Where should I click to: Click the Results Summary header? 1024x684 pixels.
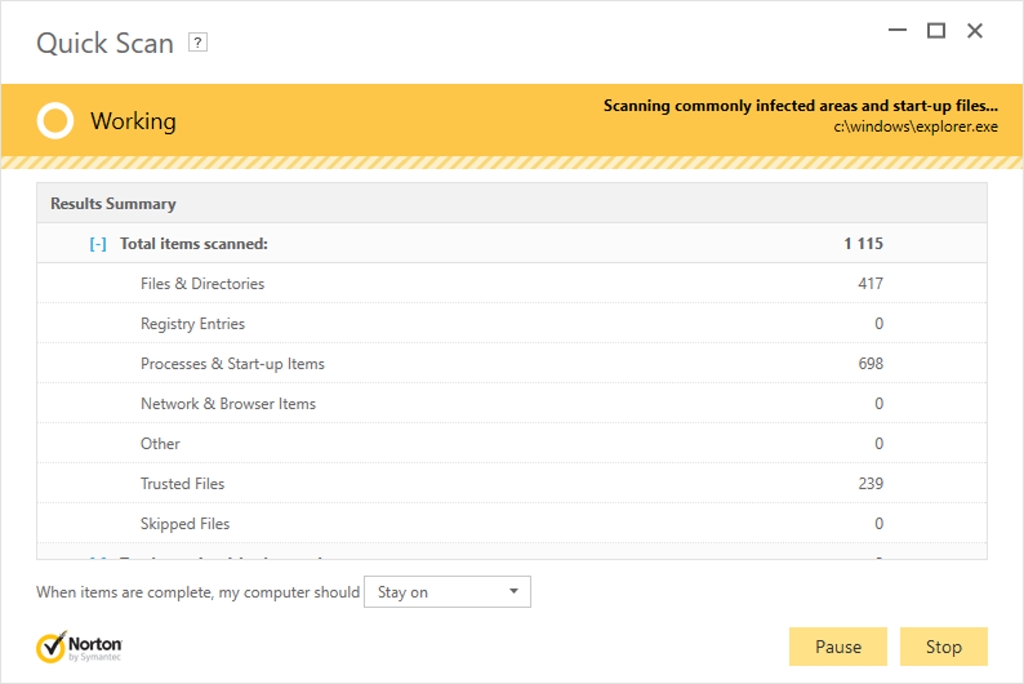[x=113, y=204]
